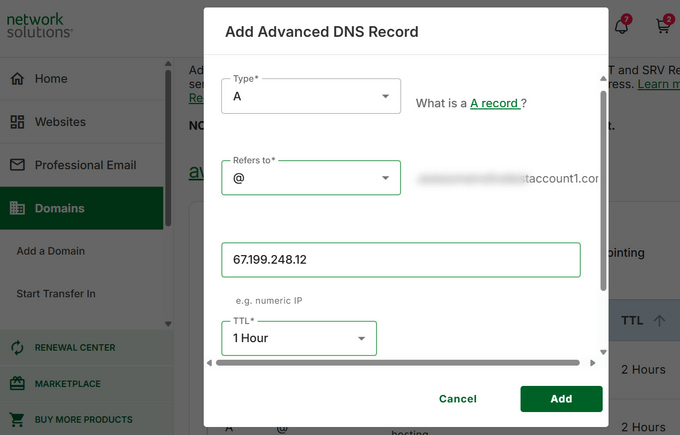Click the Professional Email envelope icon
680x435 pixels.
17,165
